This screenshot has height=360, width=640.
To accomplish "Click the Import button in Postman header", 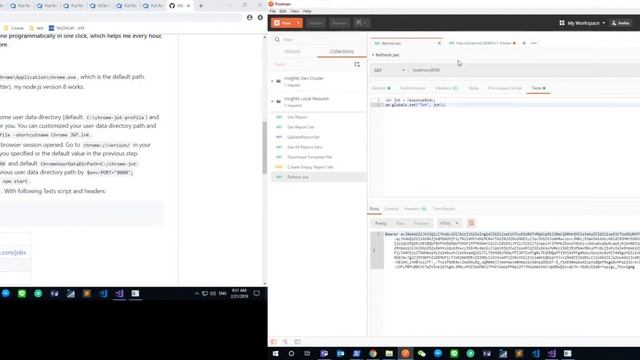I will pyautogui.click(x=316, y=23).
